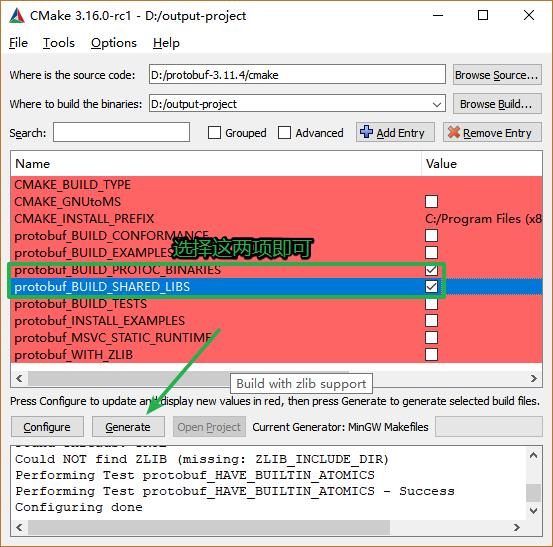Screen dimensions: 553x547
Task: Enable the CMAKE_GNUtoMS checkbox
Action: [x=431, y=202]
